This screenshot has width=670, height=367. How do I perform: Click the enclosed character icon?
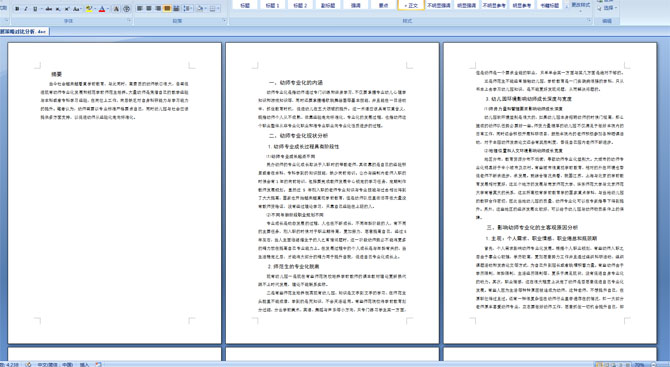pos(126,9)
